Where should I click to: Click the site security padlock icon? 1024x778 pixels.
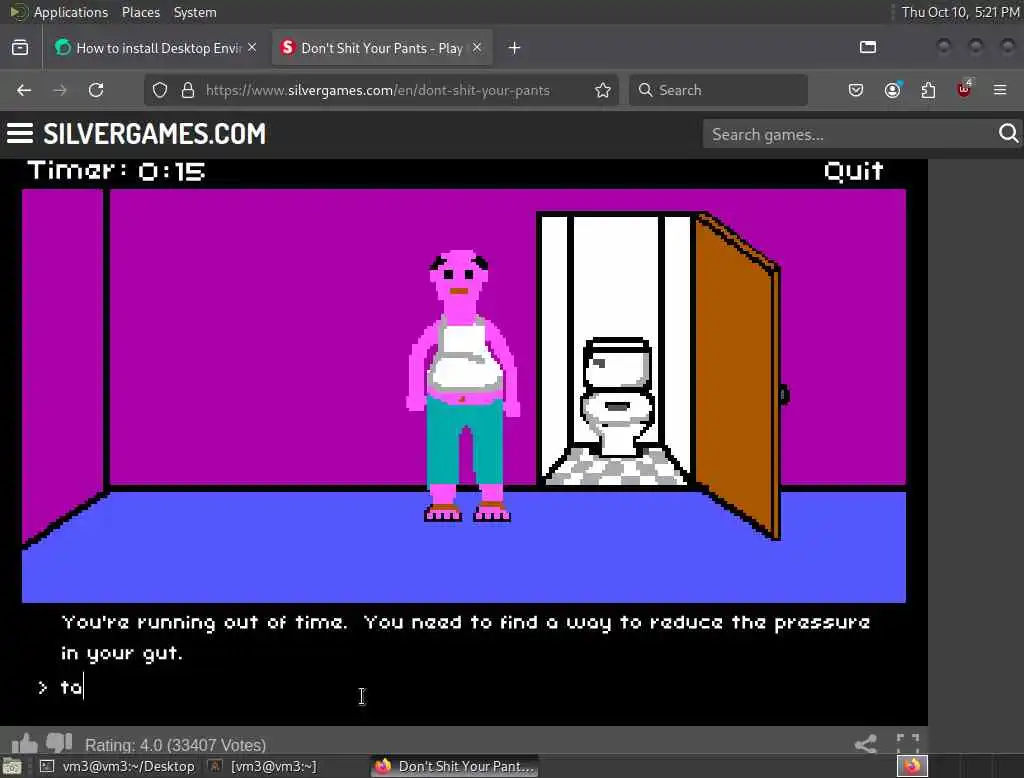(x=188, y=90)
